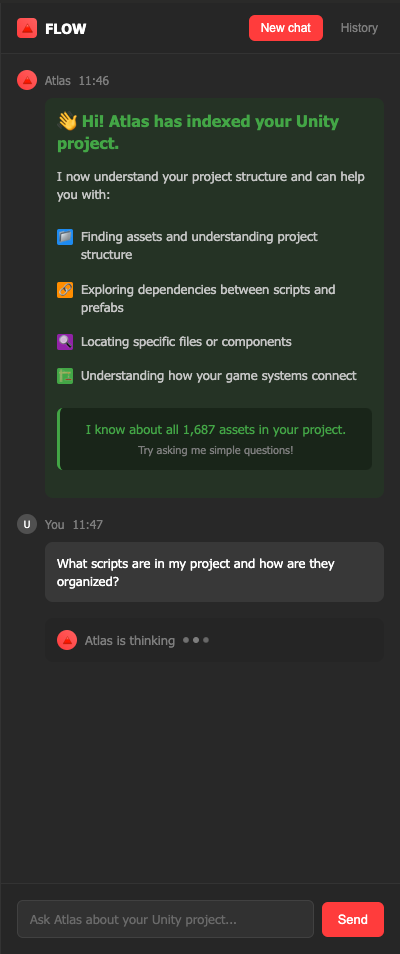Click the 11:47 message timestamp
Viewport: 400px width, 954px height.
coord(88,524)
